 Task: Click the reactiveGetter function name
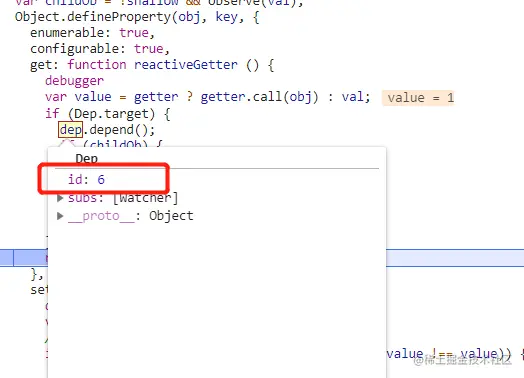(x=186, y=65)
